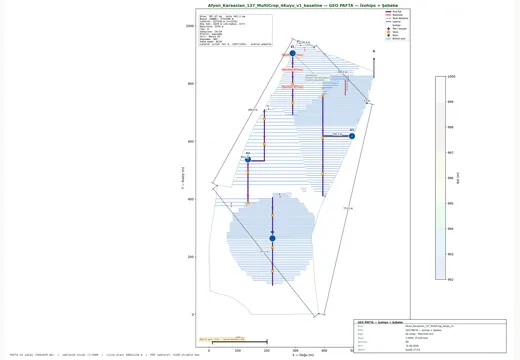The width and height of the screenshot is (520, 360).
Task: Click the y-axis tick label 1000
Action: 190,26
